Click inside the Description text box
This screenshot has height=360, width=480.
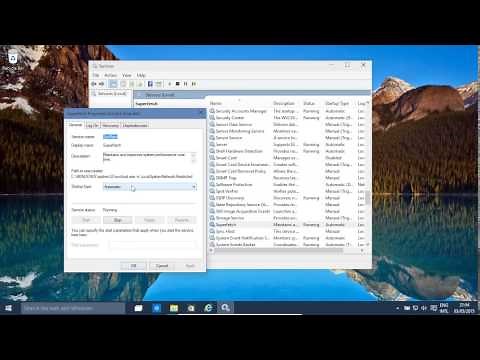click(147, 157)
